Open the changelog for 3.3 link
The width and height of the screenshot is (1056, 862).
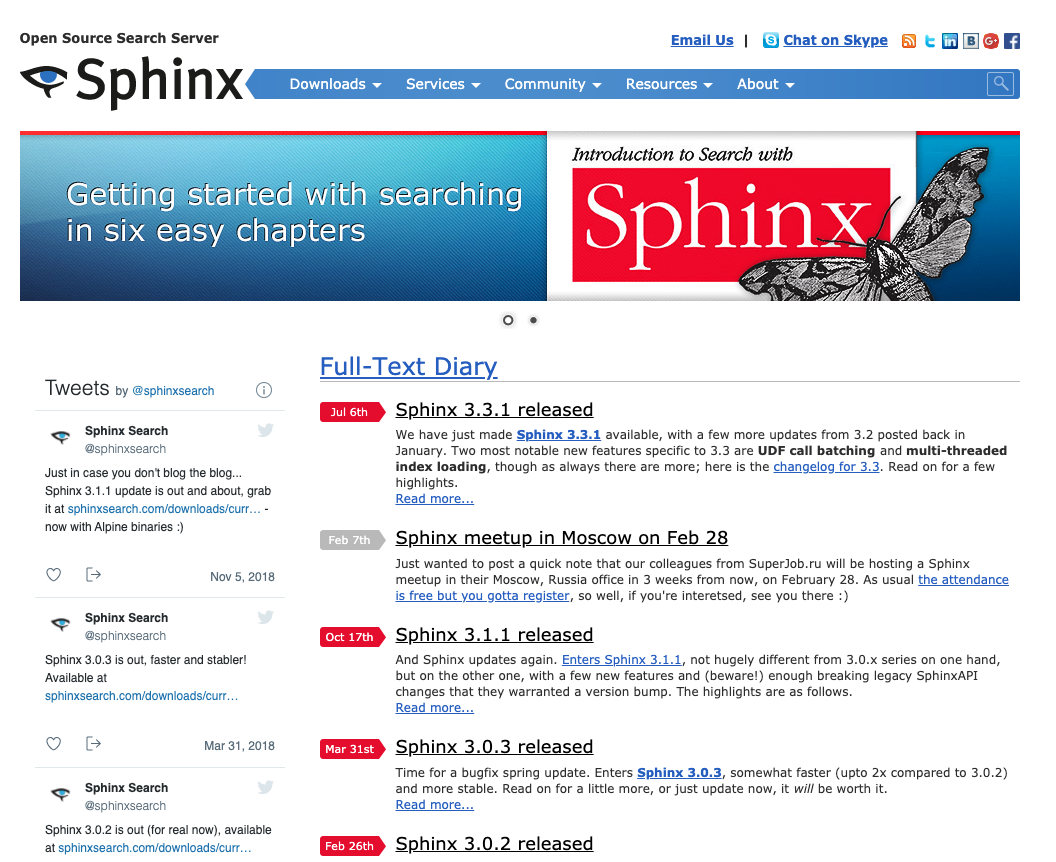[x=826, y=467]
